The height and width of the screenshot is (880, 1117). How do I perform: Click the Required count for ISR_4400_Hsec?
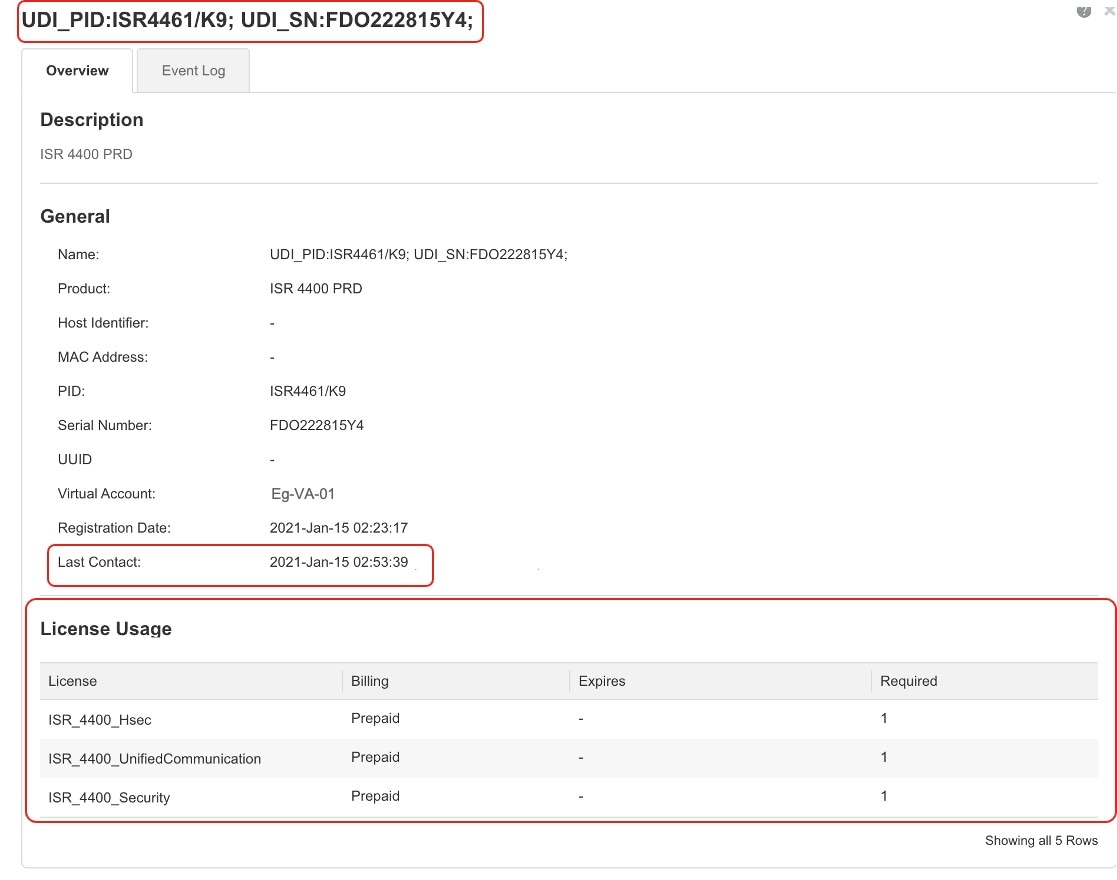pos(884,718)
